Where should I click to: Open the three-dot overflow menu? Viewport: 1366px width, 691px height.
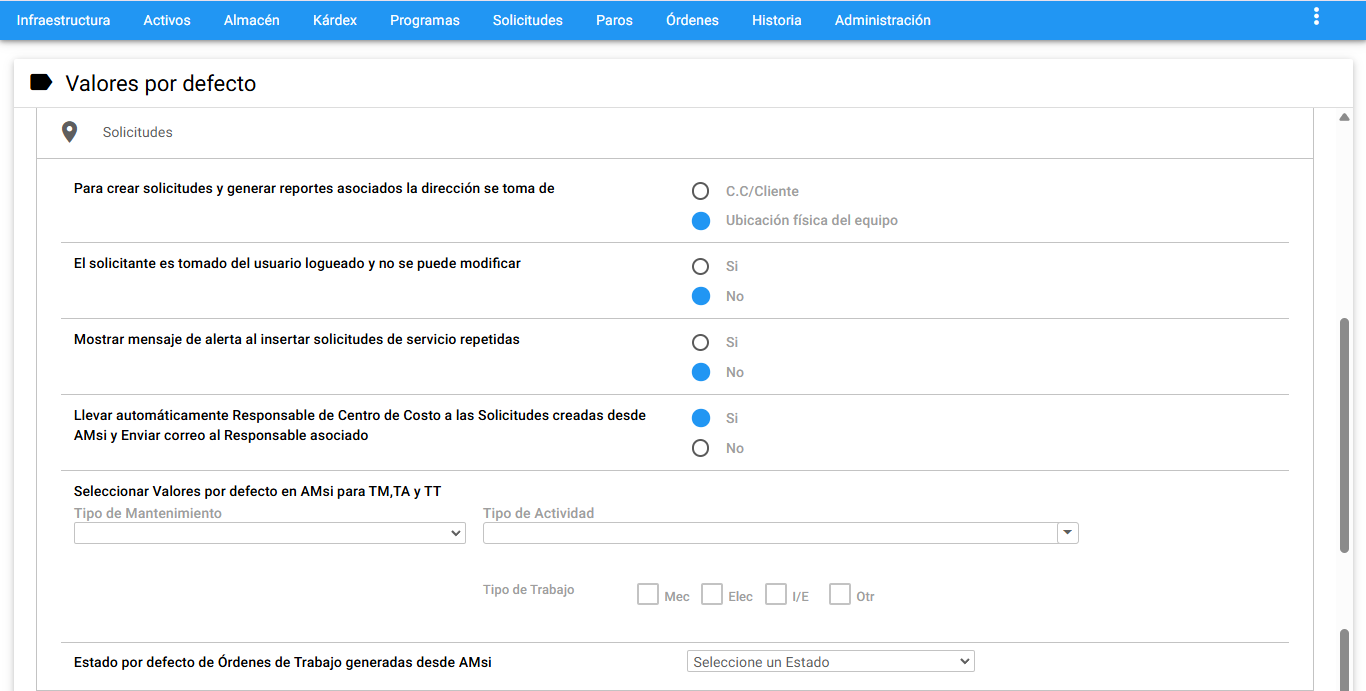1316,16
